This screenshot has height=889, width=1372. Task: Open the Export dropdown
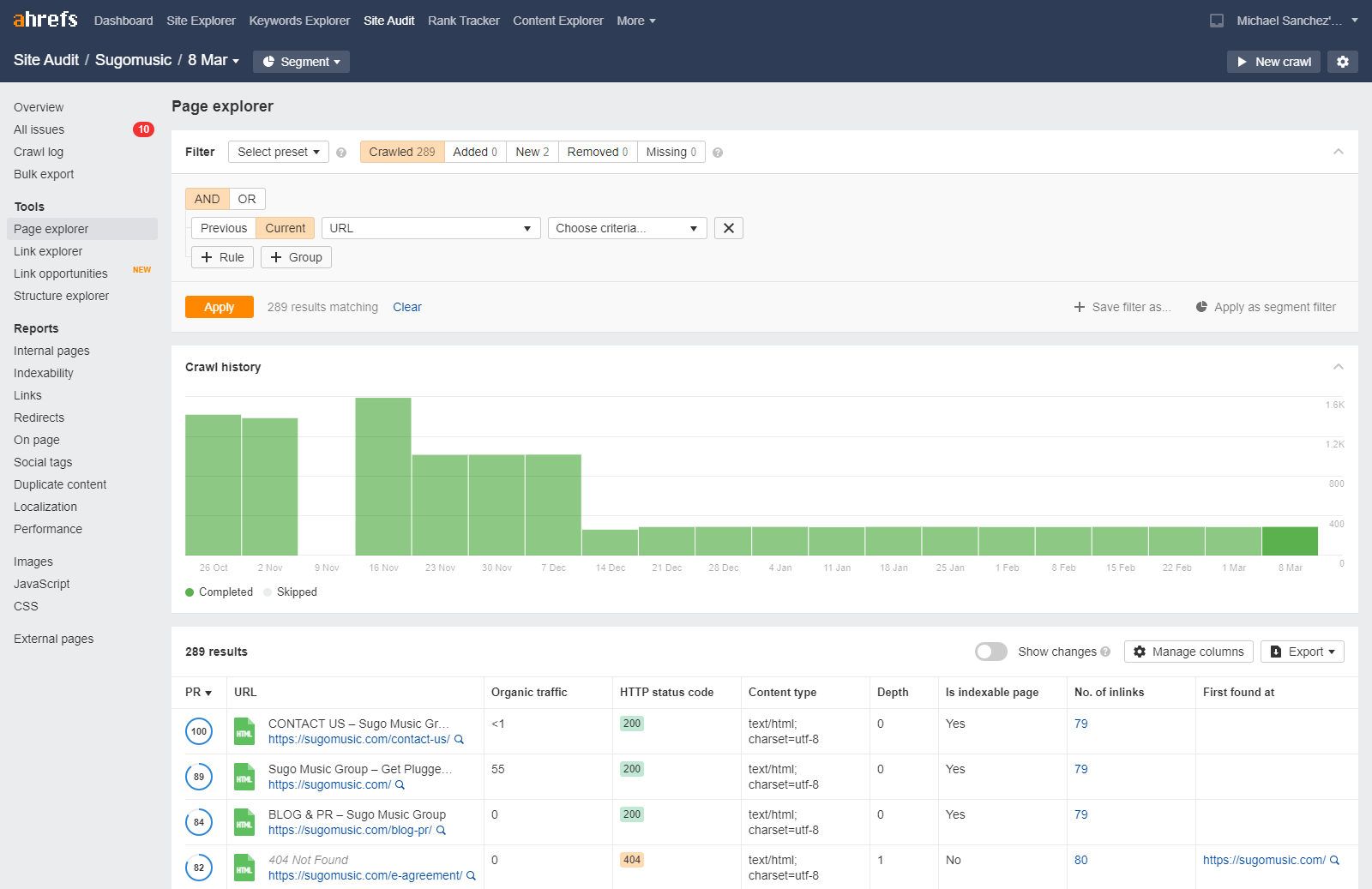[1303, 652]
